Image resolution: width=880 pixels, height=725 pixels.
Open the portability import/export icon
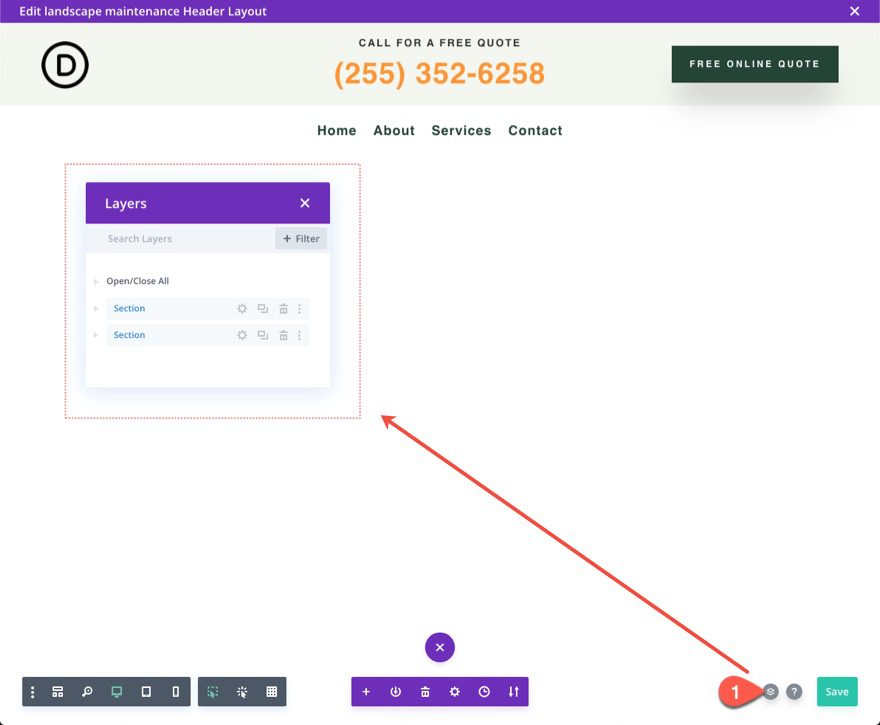tap(514, 691)
